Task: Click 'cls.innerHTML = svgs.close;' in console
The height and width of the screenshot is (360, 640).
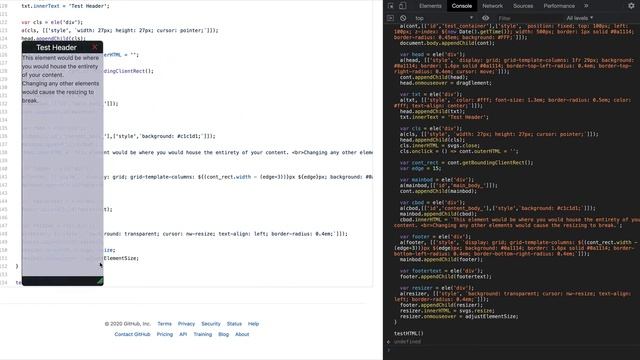Action: [x=440, y=145]
